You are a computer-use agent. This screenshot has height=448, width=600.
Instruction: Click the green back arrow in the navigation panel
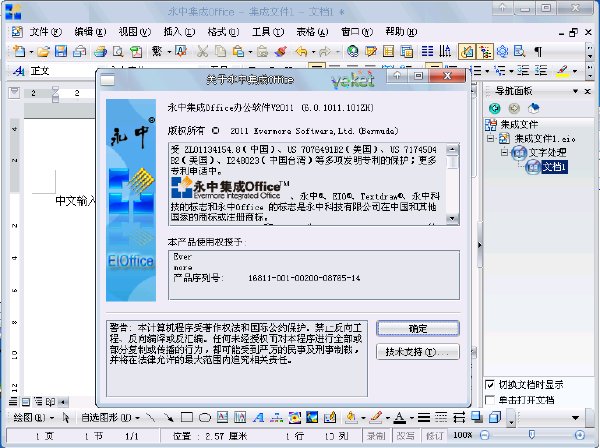pyautogui.click(x=494, y=109)
